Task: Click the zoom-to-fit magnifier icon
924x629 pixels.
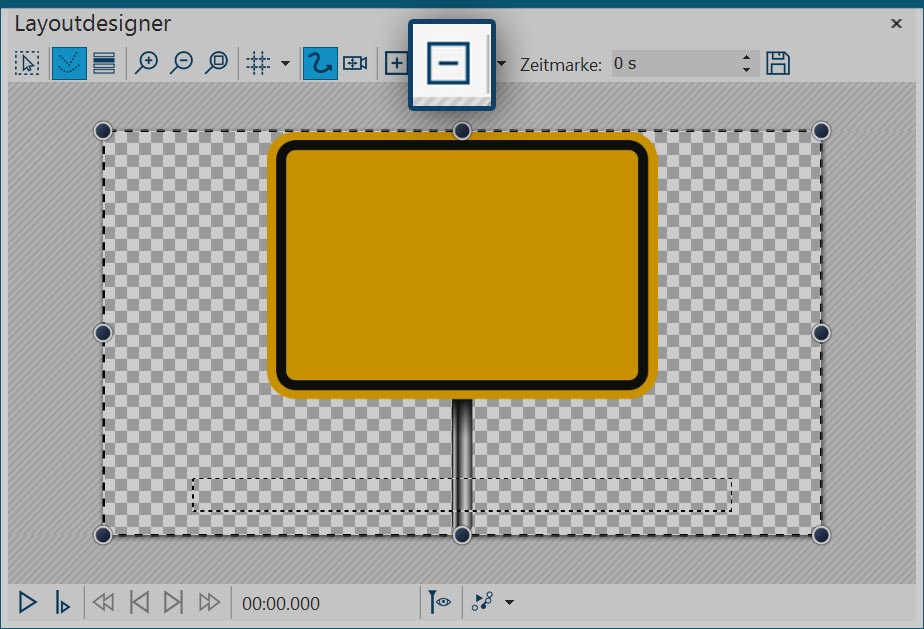Action: pyautogui.click(x=216, y=64)
